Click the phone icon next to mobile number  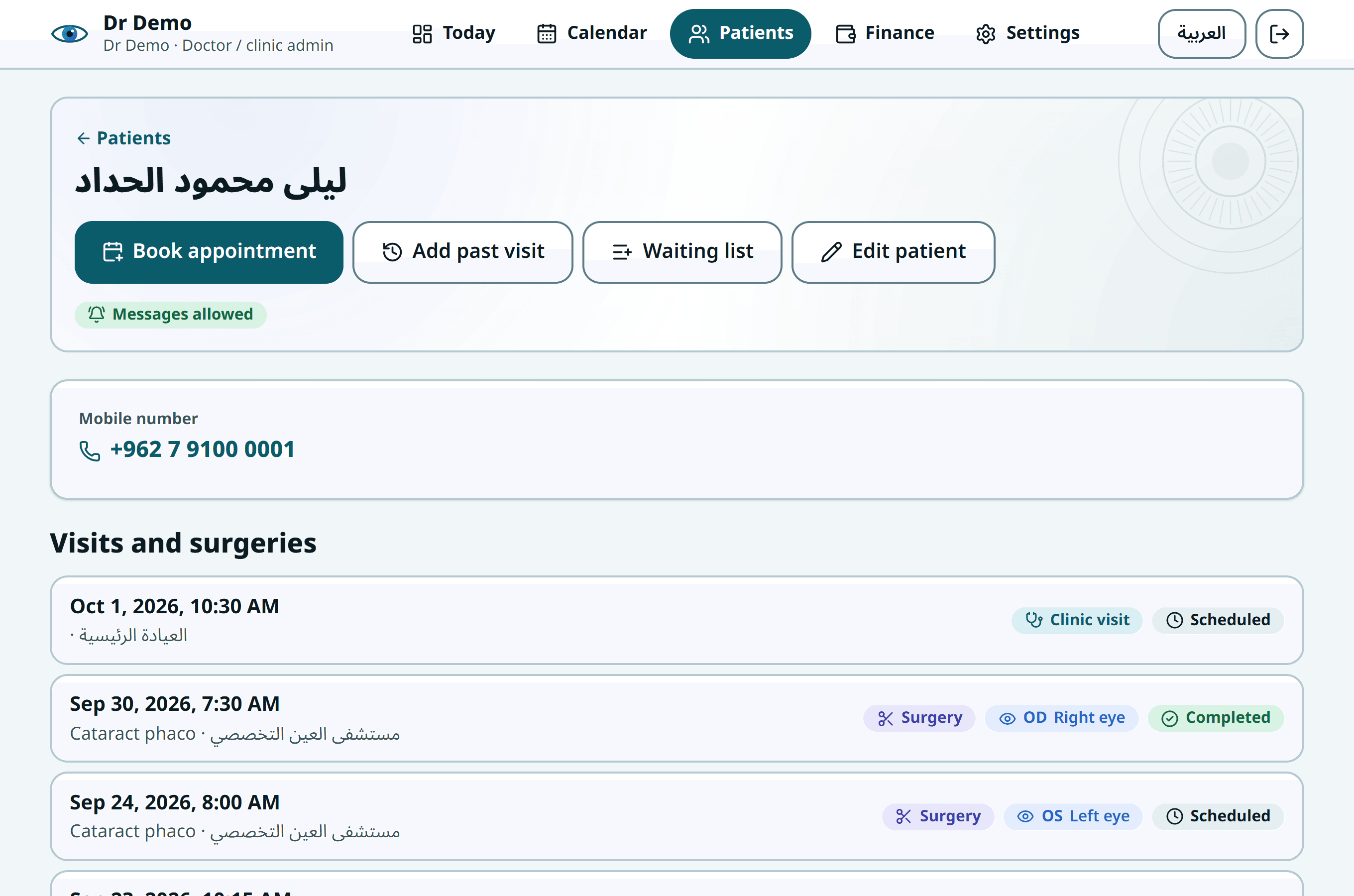tap(90, 451)
